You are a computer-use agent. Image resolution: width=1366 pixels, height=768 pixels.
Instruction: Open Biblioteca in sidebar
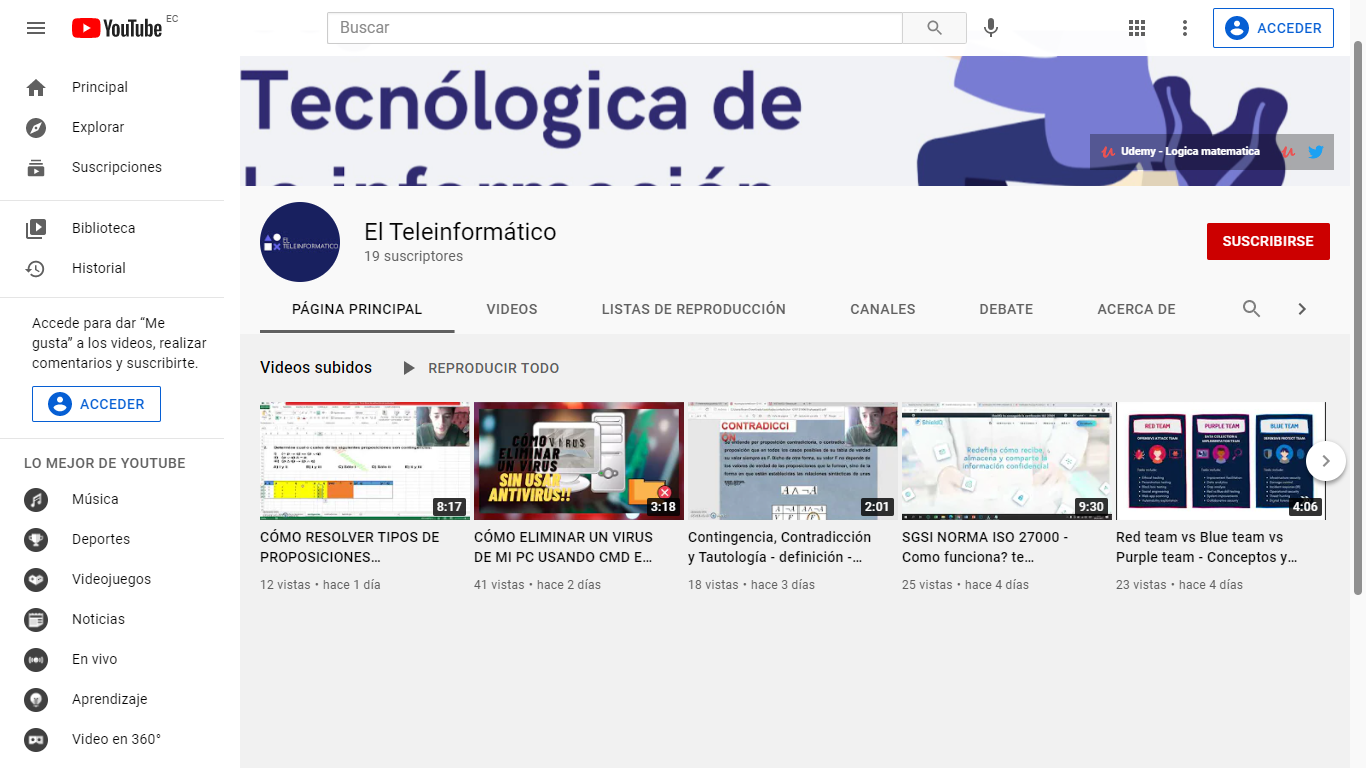pos(112,229)
